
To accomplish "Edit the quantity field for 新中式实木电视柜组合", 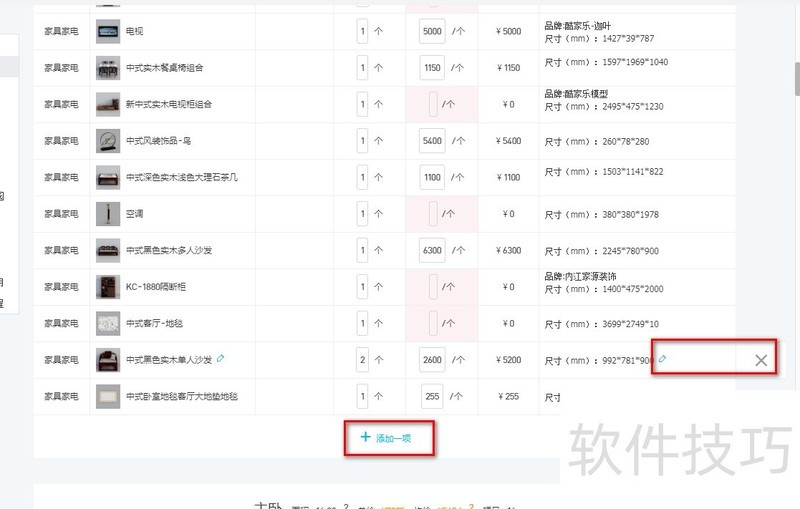I will (362, 105).
